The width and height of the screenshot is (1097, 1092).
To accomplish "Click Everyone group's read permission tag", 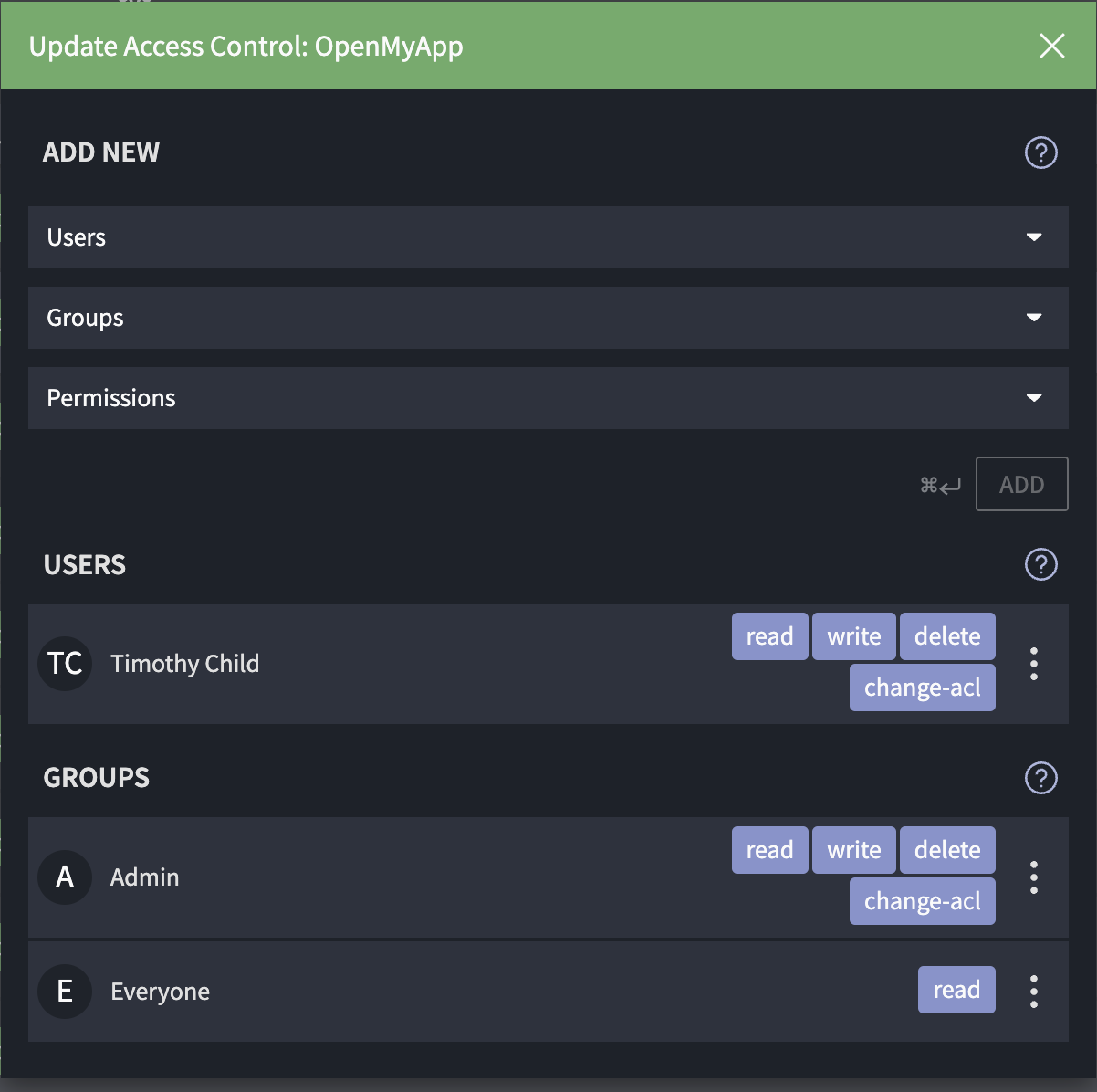I will [x=956, y=990].
